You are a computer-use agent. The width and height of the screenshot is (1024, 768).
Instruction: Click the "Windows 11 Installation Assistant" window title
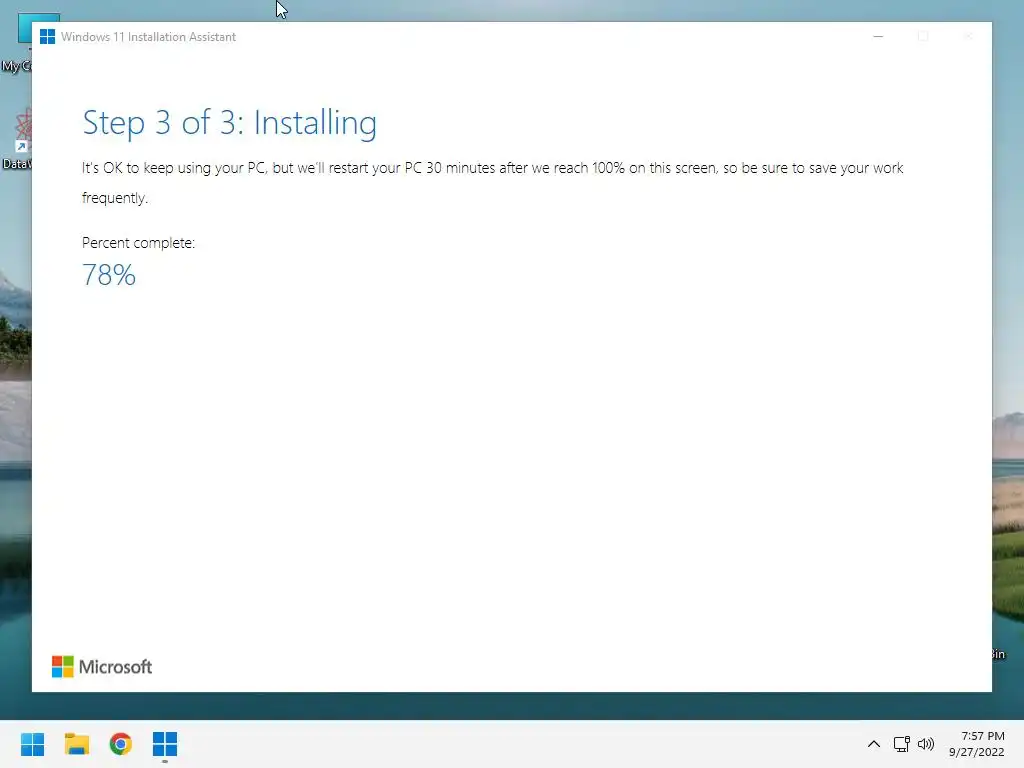pos(148,37)
